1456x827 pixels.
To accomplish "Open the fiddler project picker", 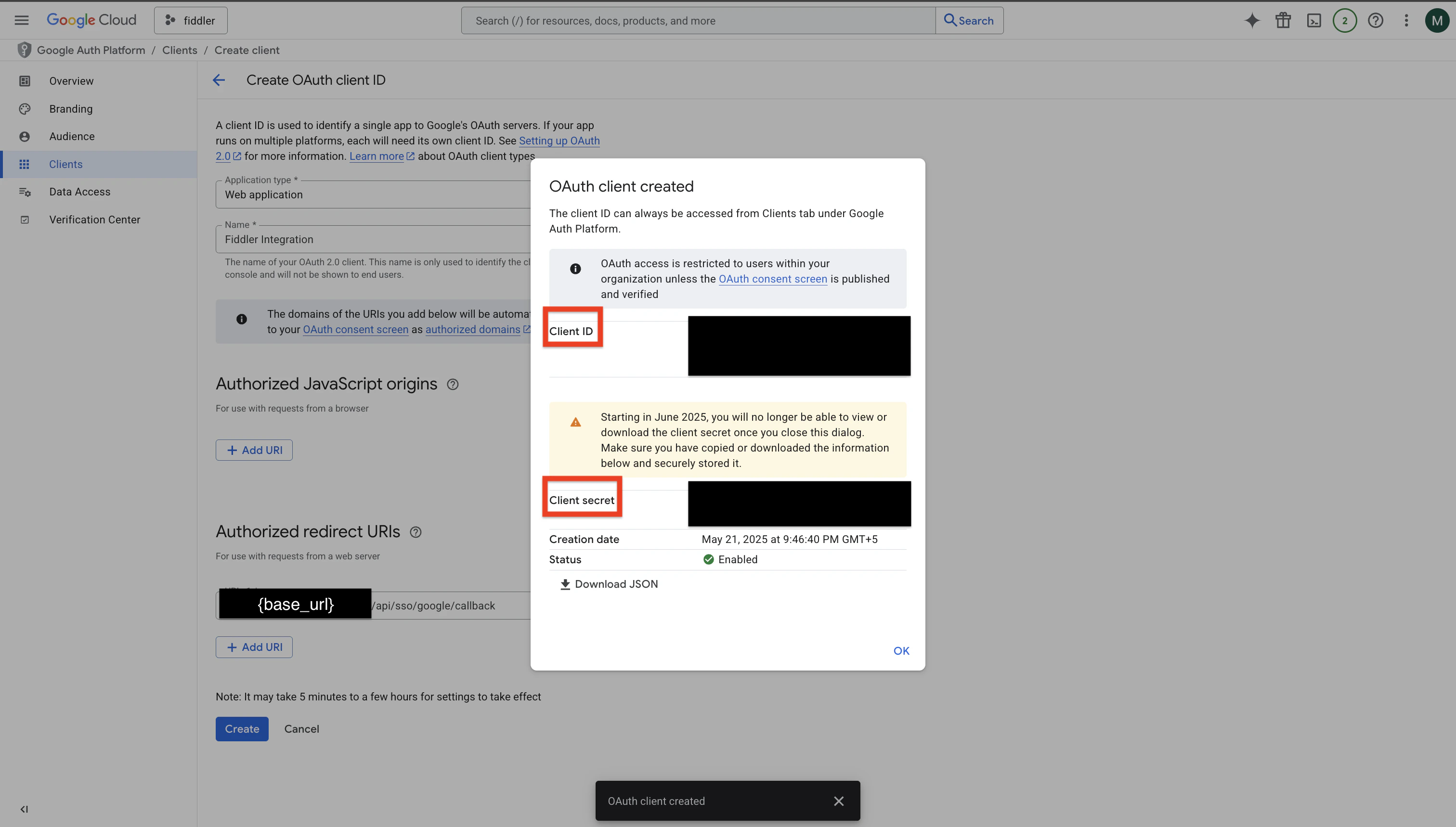I will point(190,20).
